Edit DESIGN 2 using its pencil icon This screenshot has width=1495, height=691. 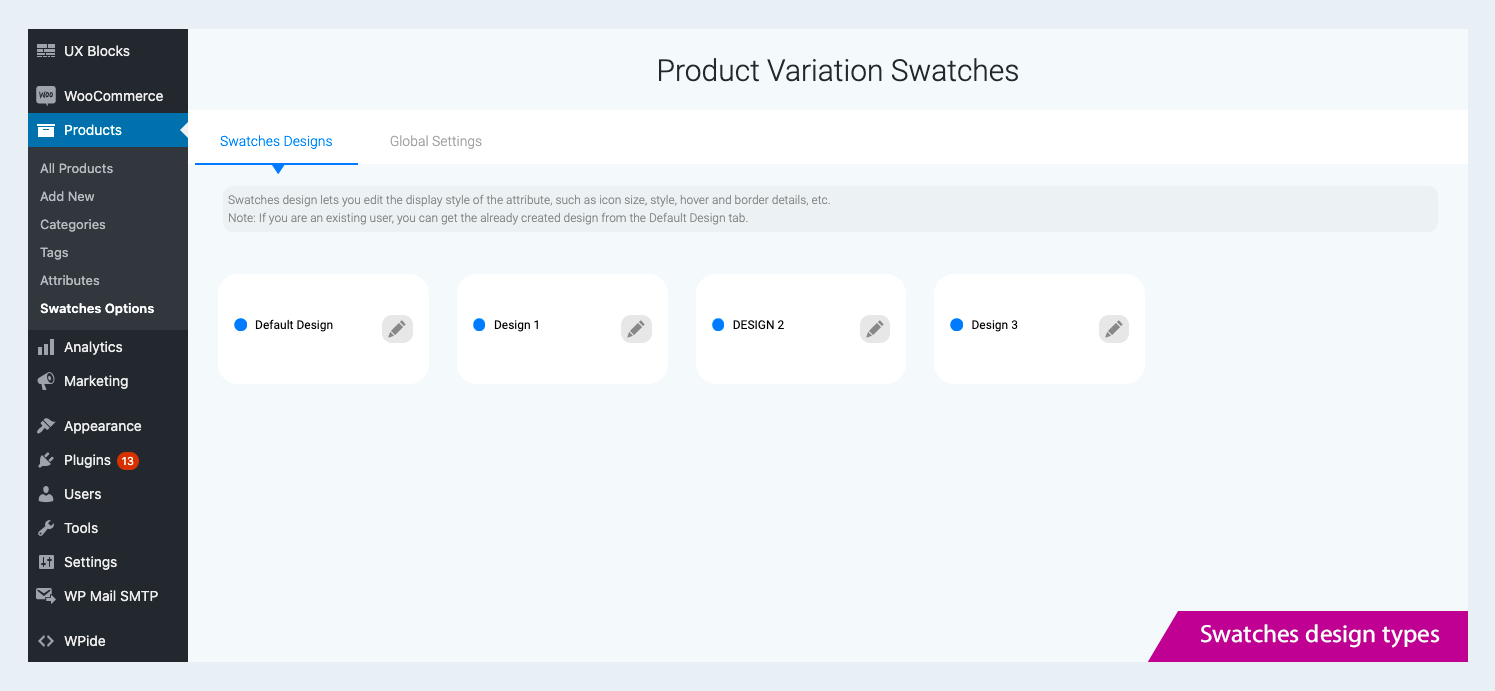pos(875,329)
